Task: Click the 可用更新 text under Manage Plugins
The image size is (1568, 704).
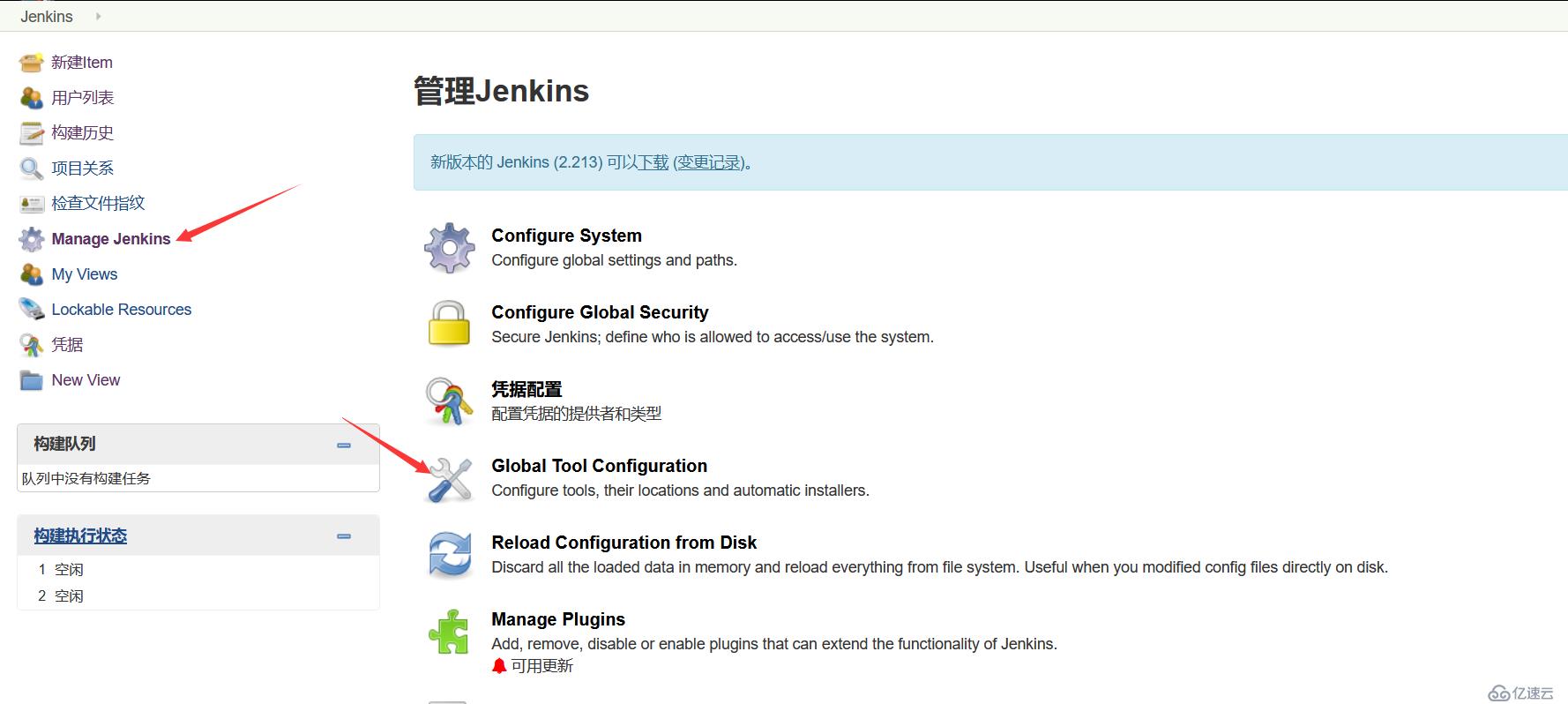Action: pyautogui.click(x=542, y=666)
